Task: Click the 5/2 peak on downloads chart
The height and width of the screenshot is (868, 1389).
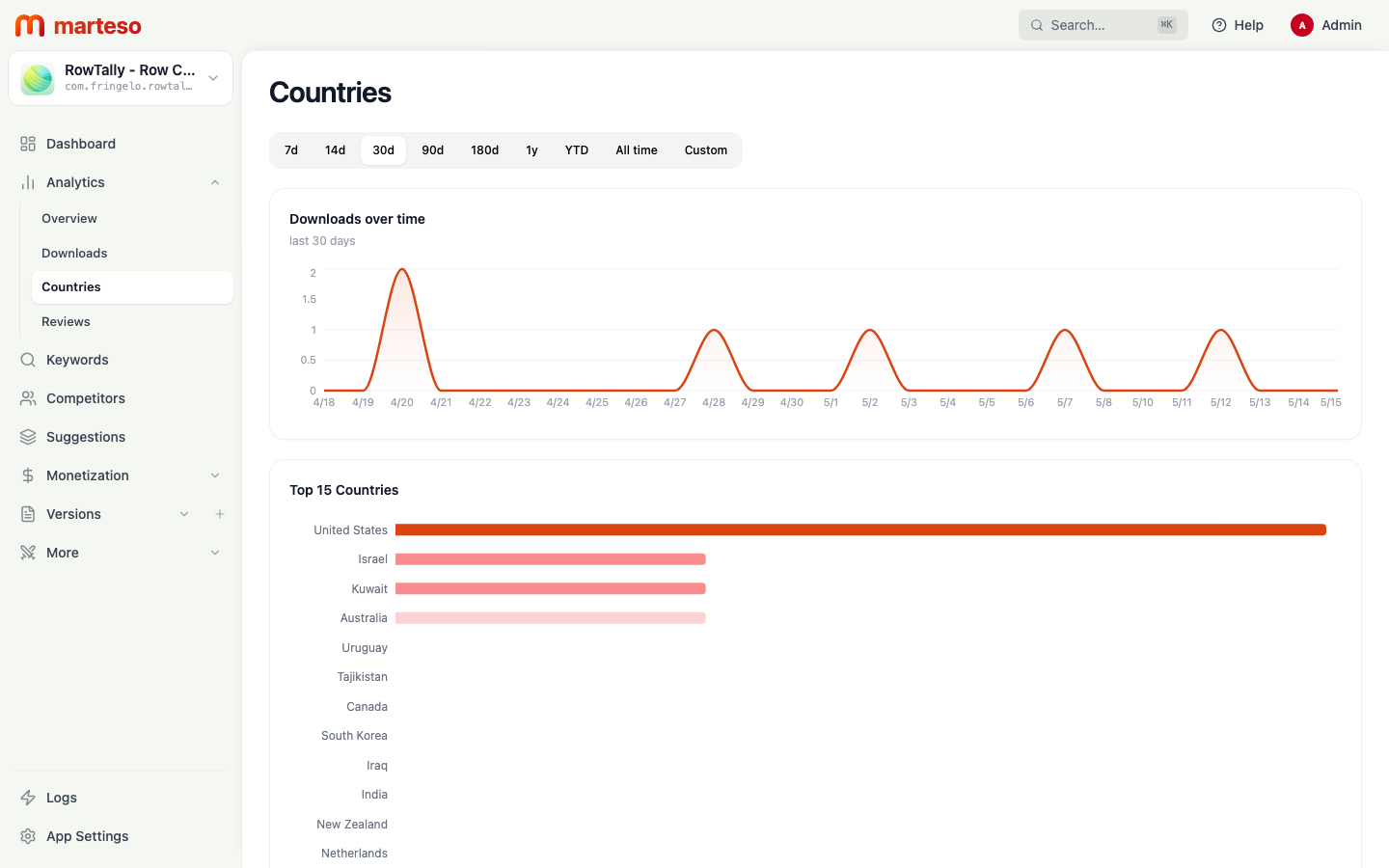Action: [870, 331]
